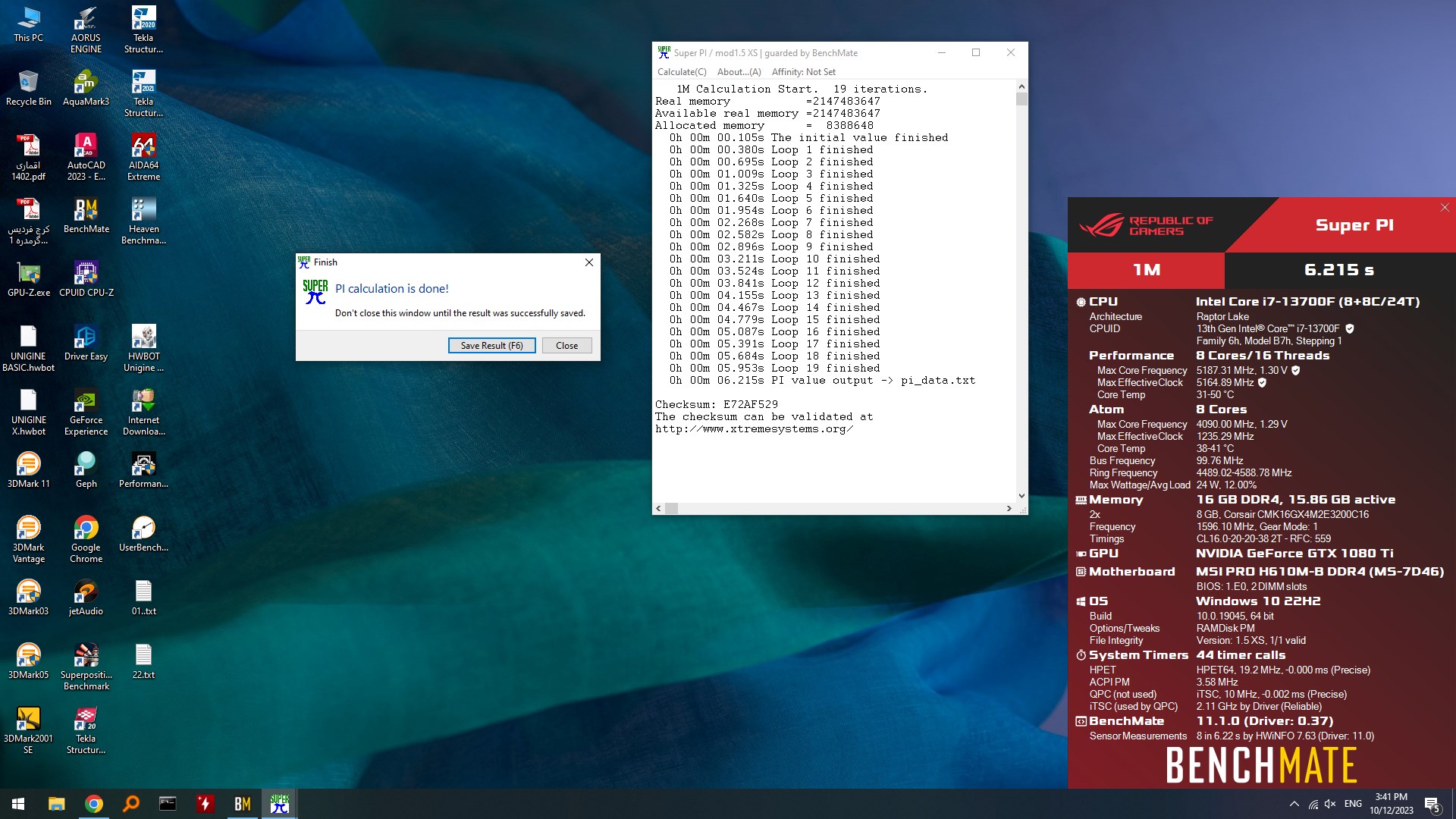Image resolution: width=1456 pixels, height=819 pixels.
Task: Open the 1402 PDF desktop file
Action: coord(28,157)
